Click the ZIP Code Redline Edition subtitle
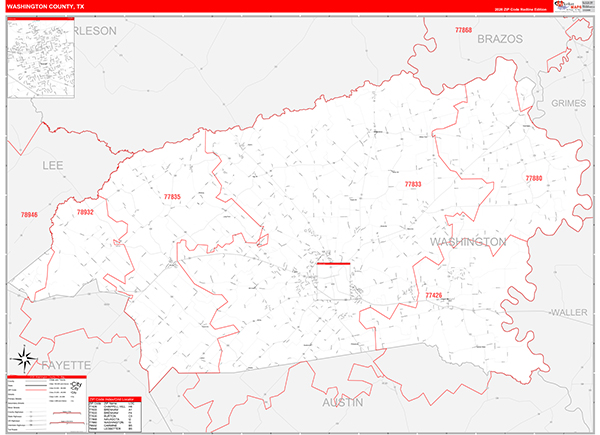 [521, 10]
